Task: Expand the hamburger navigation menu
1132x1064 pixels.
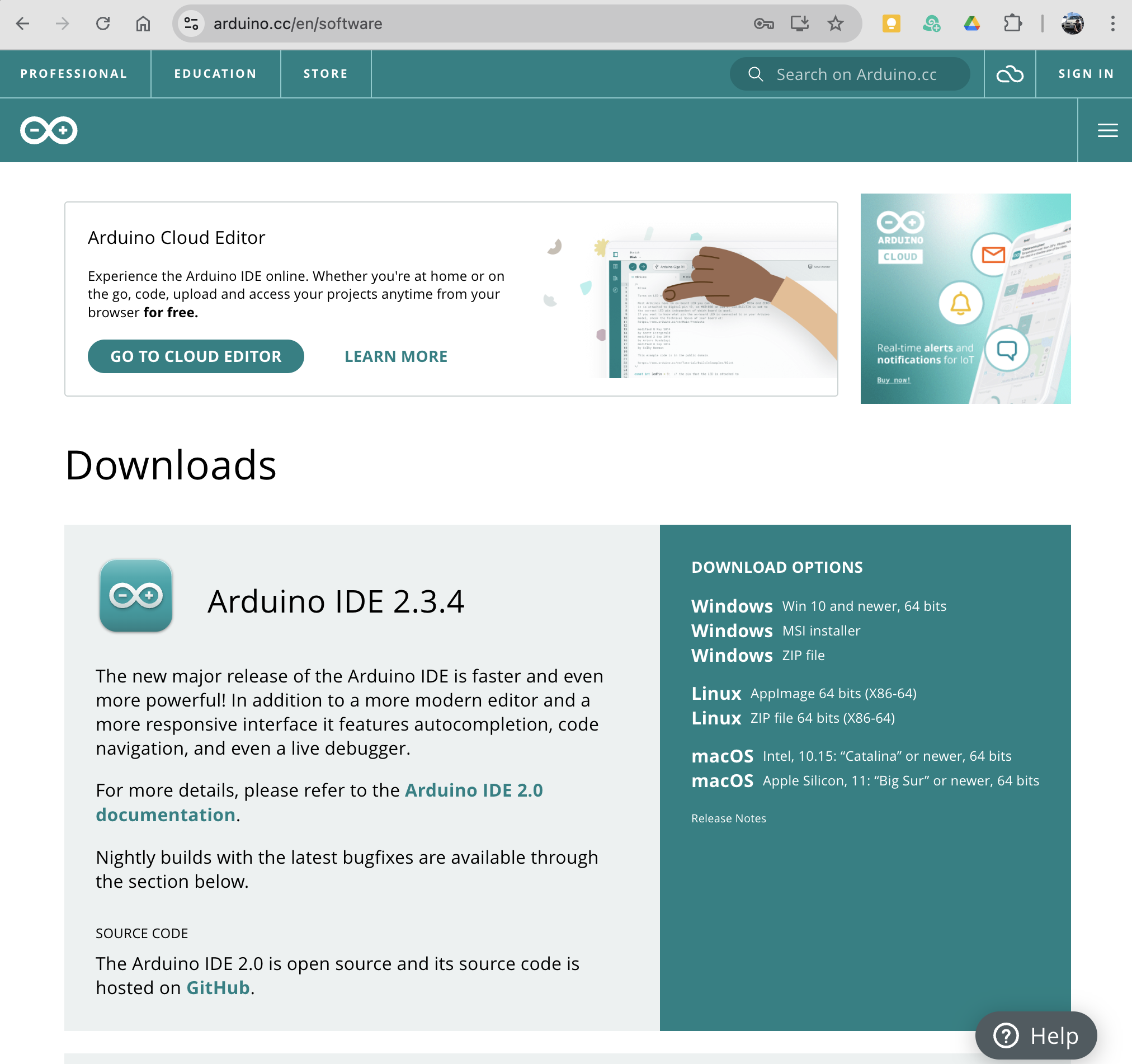Action: click(x=1107, y=130)
